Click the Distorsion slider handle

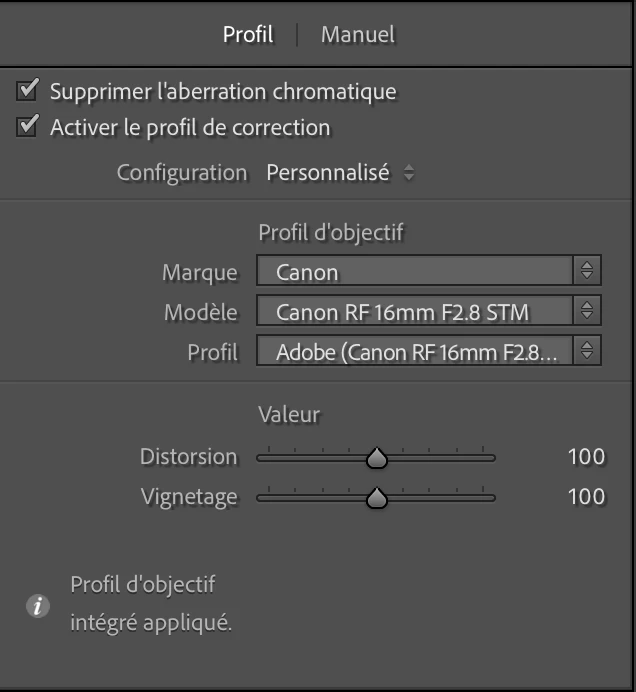coord(376,458)
